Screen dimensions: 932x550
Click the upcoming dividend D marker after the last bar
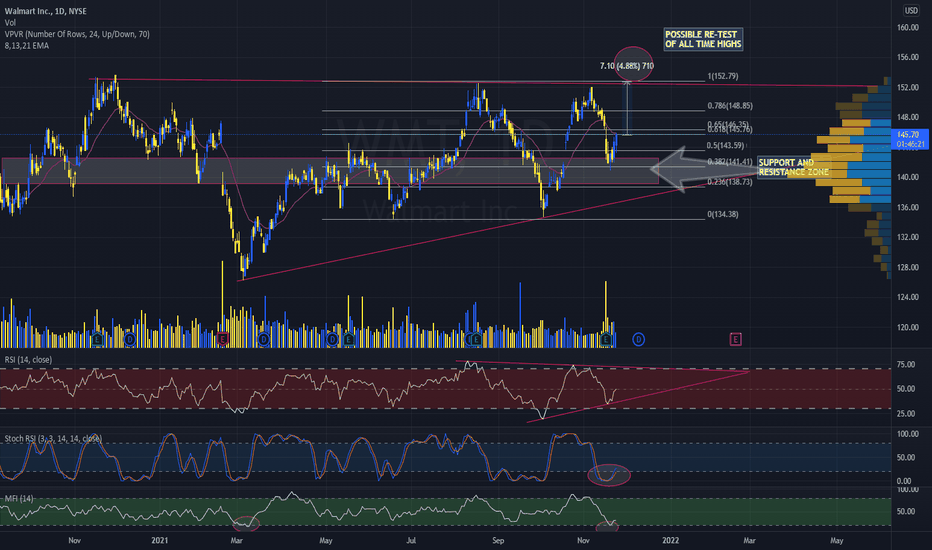[x=638, y=340]
